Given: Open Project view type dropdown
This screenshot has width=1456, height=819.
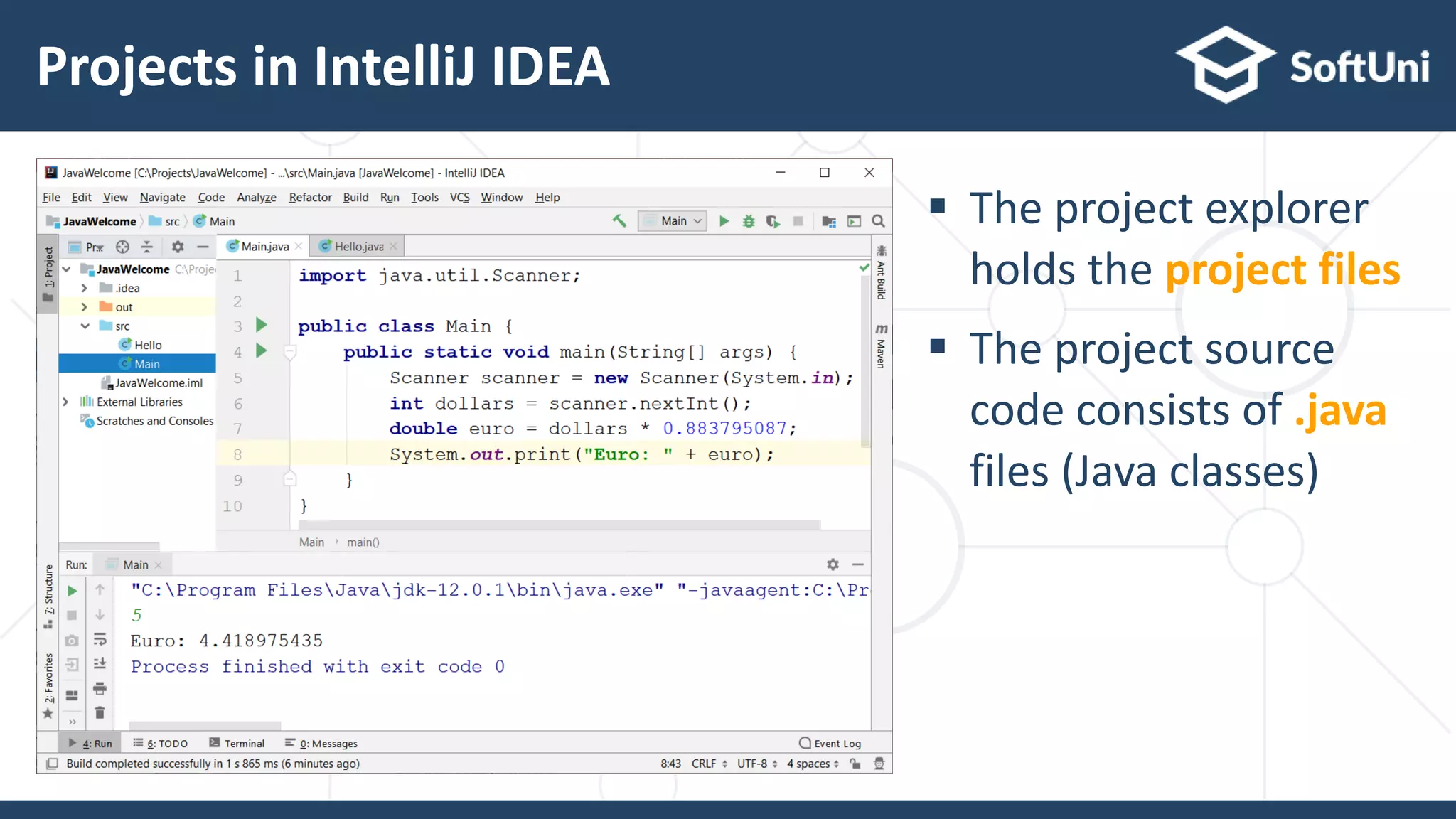Looking at the screenshot, I should 86,247.
